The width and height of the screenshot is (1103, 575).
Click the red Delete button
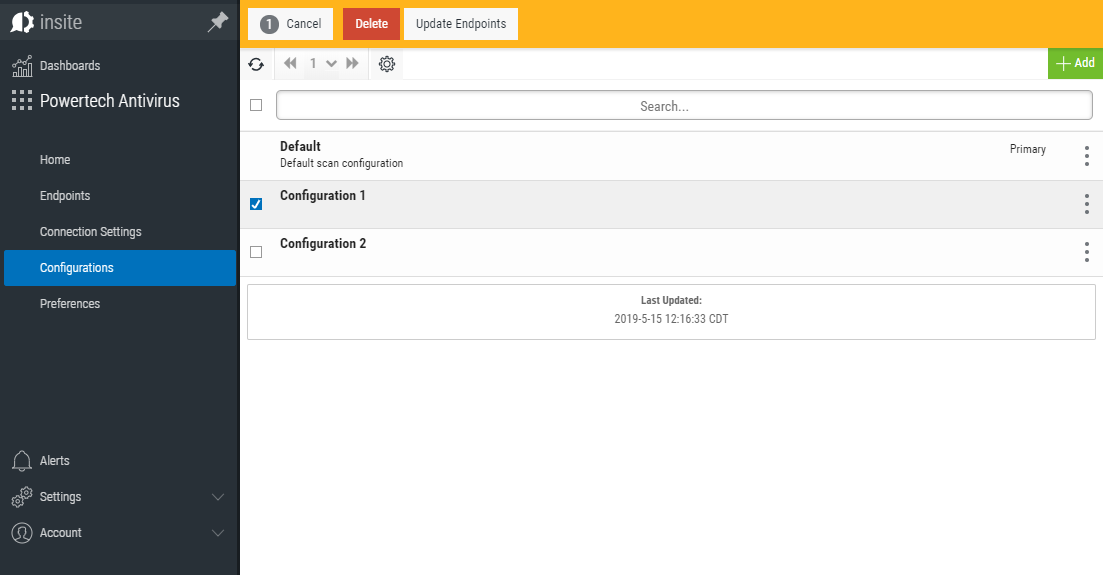coord(371,24)
